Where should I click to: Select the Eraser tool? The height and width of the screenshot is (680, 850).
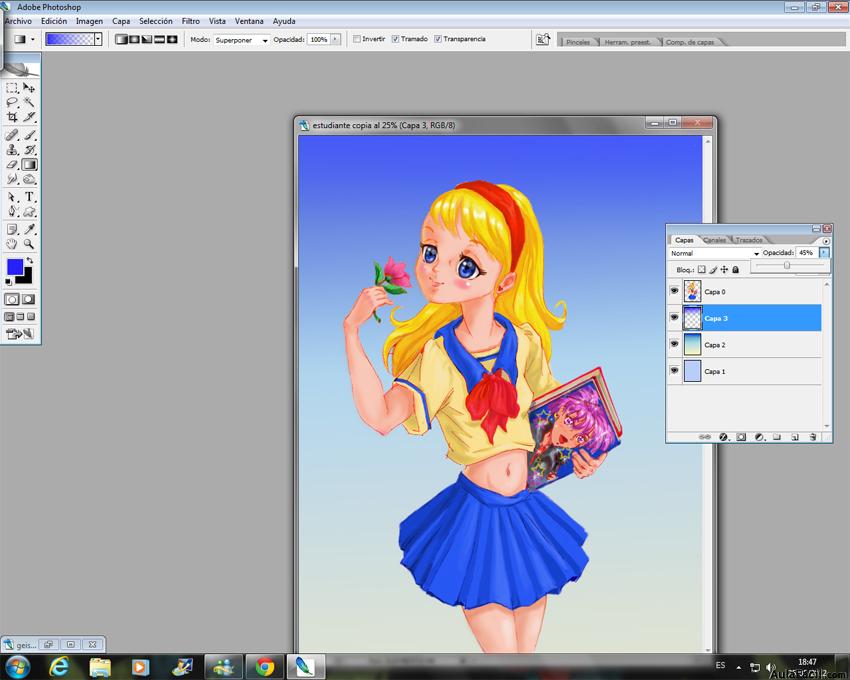12,164
